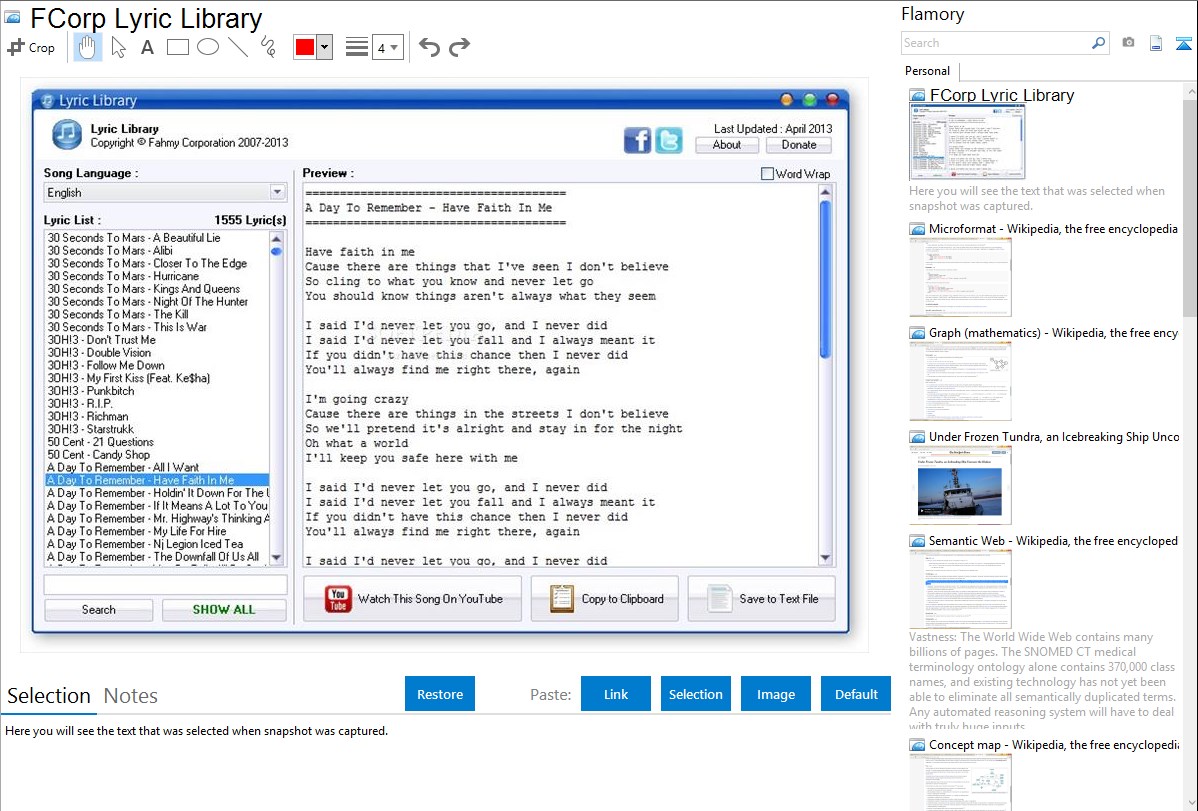This screenshot has width=1198, height=811.
Task: Click the Lyric Library music note logo
Action: click(67, 135)
